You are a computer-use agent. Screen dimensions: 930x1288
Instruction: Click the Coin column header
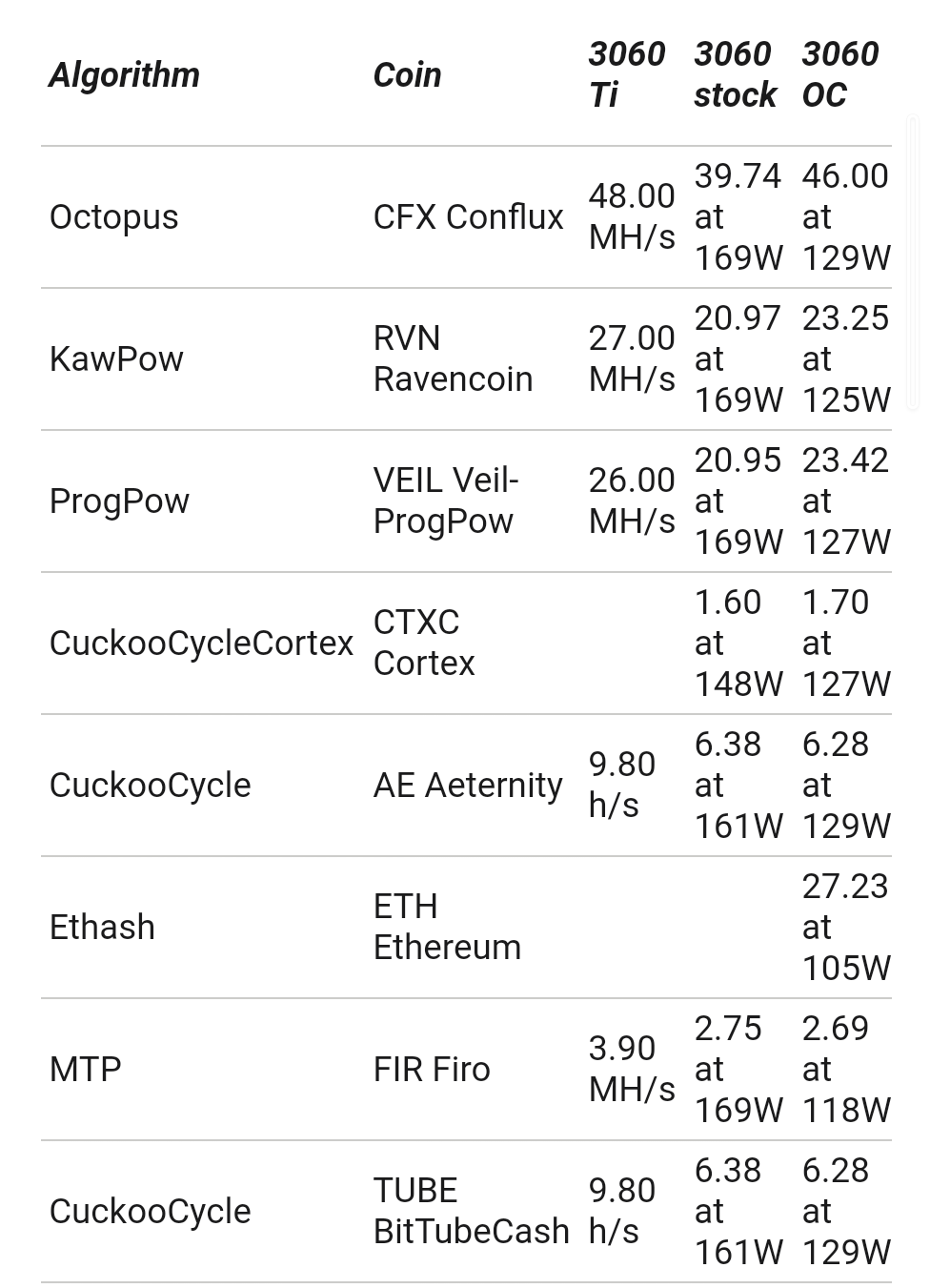[x=407, y=74]
